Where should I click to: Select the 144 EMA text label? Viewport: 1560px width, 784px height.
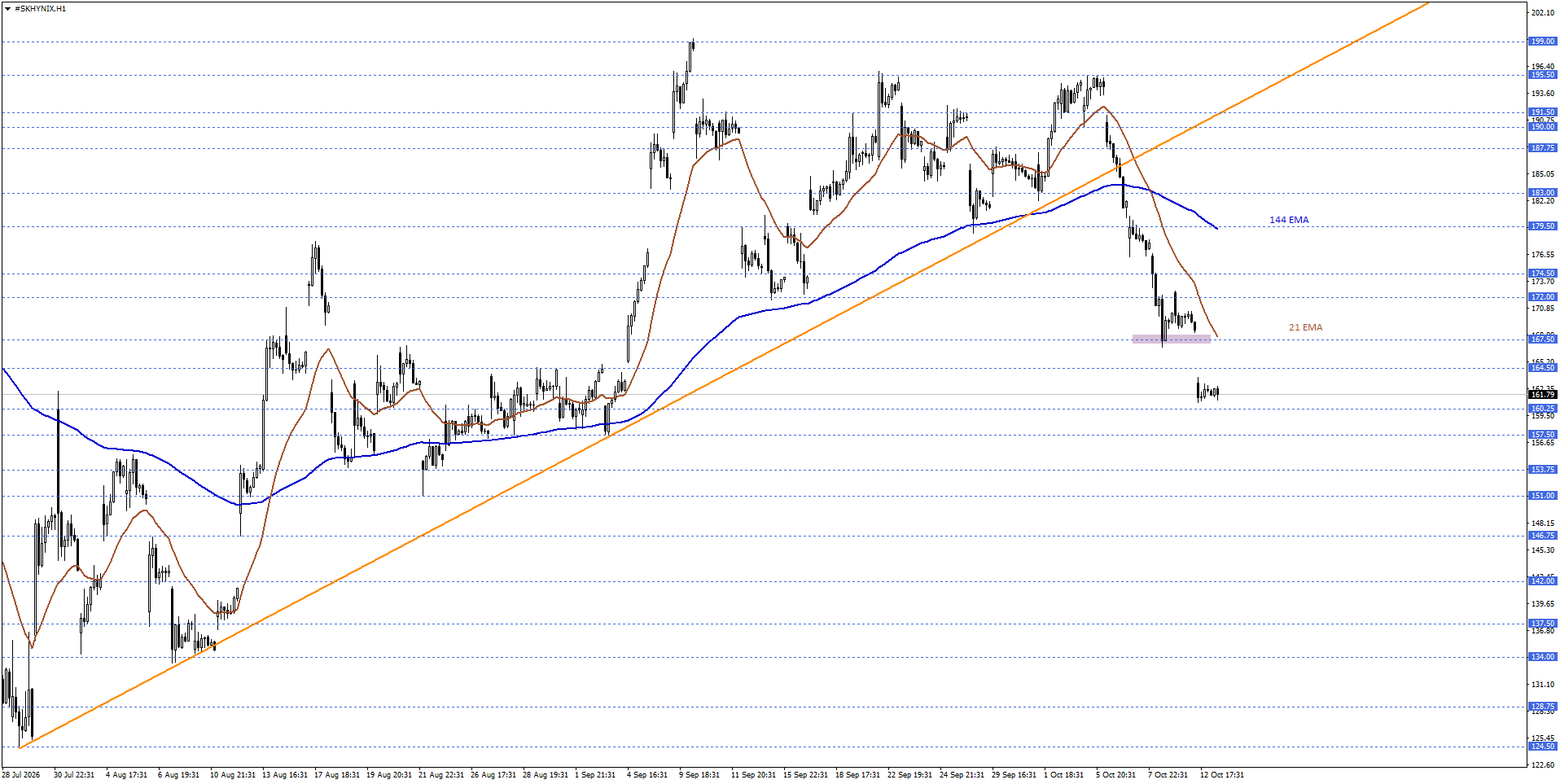click(1289, 220)
